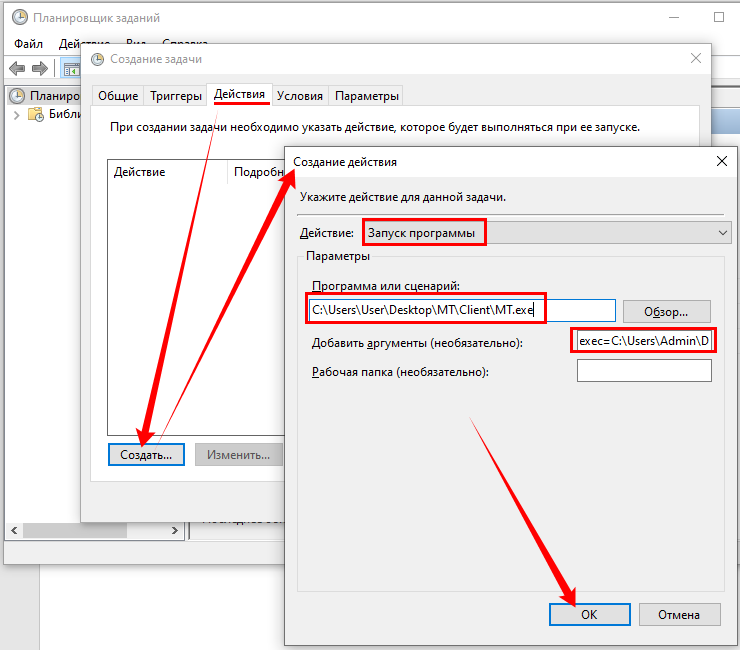Click the Библиотека folder icon in tree
This screenshot has width=740, height=650.
click(x=38, y=114)
